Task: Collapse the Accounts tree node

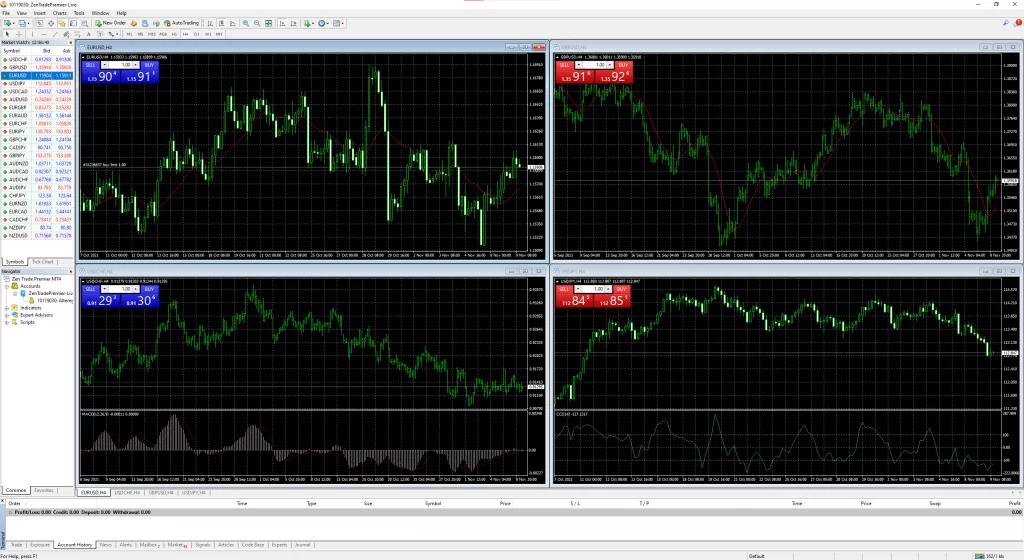Action: tap(7, 285)
